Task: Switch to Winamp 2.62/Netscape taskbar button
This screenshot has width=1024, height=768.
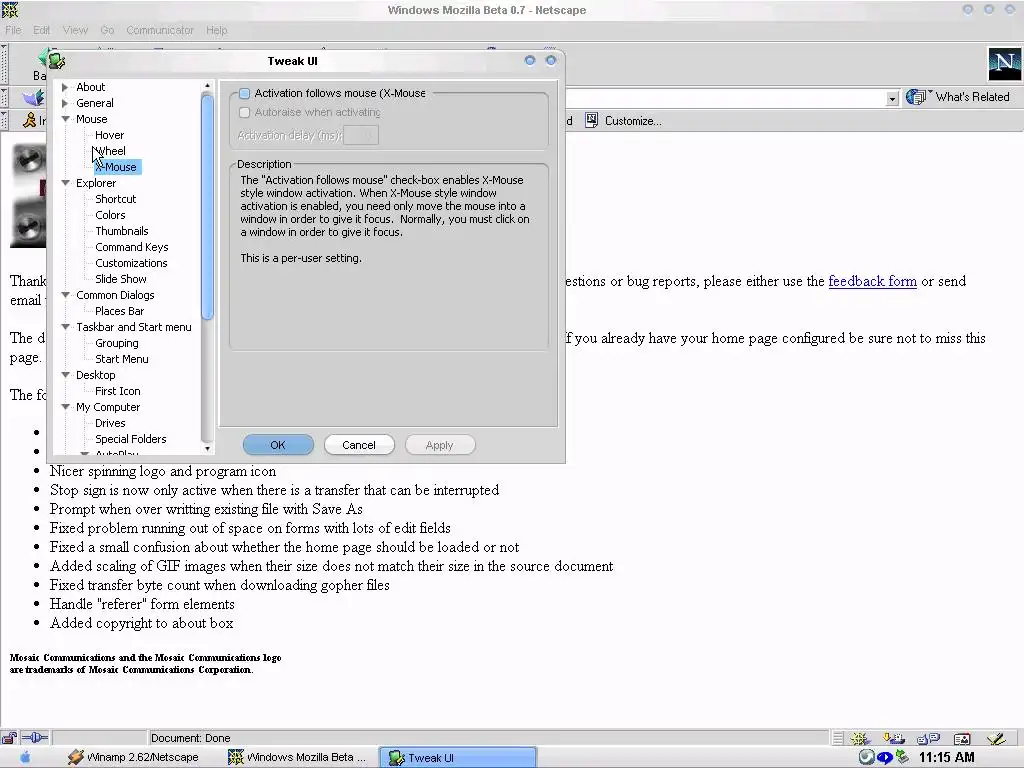Action: click(x=133, y=757)
